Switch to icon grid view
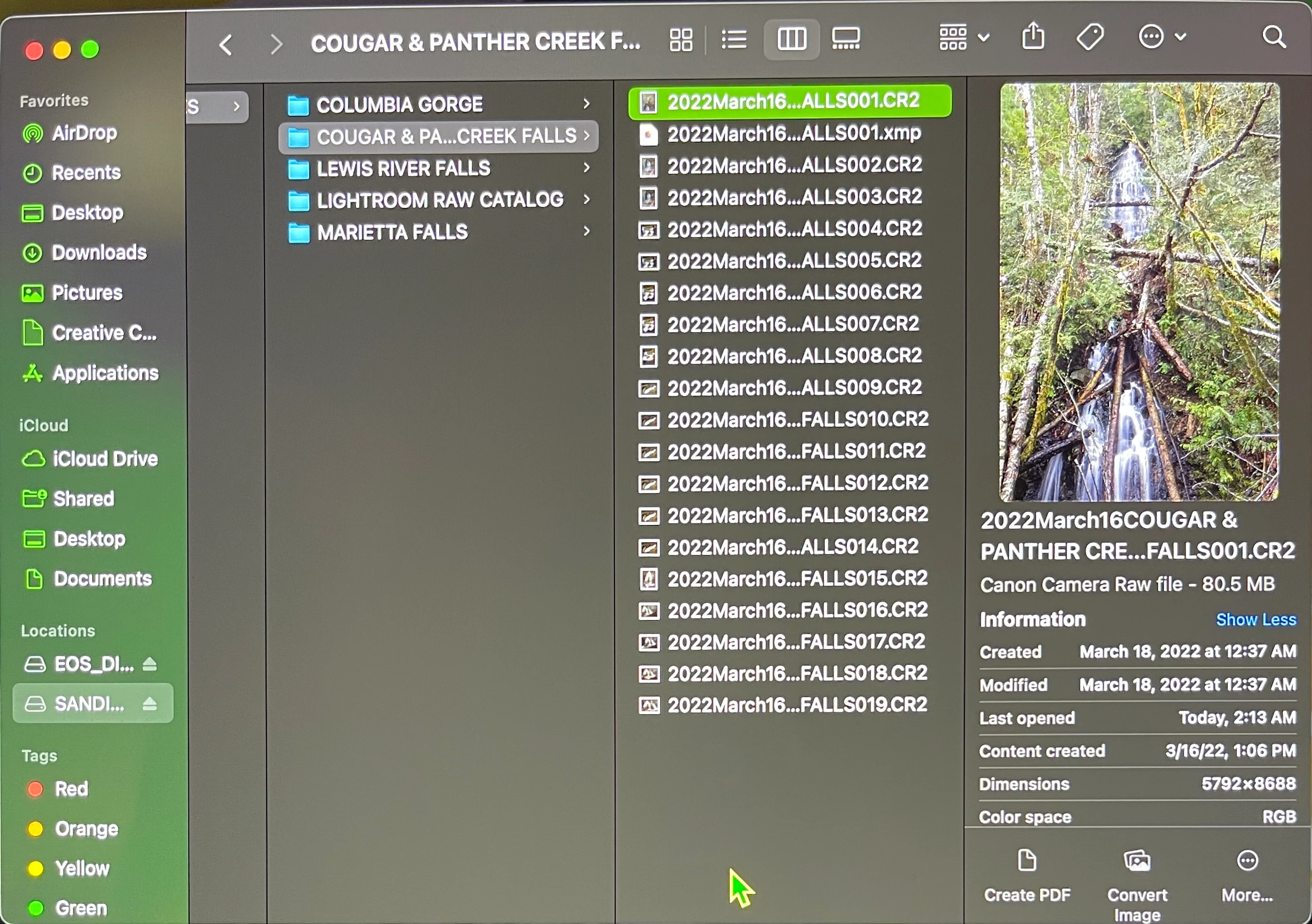The height and width of the screenshot is (924, 1312). pyautogui.click(x=680, y=40)
